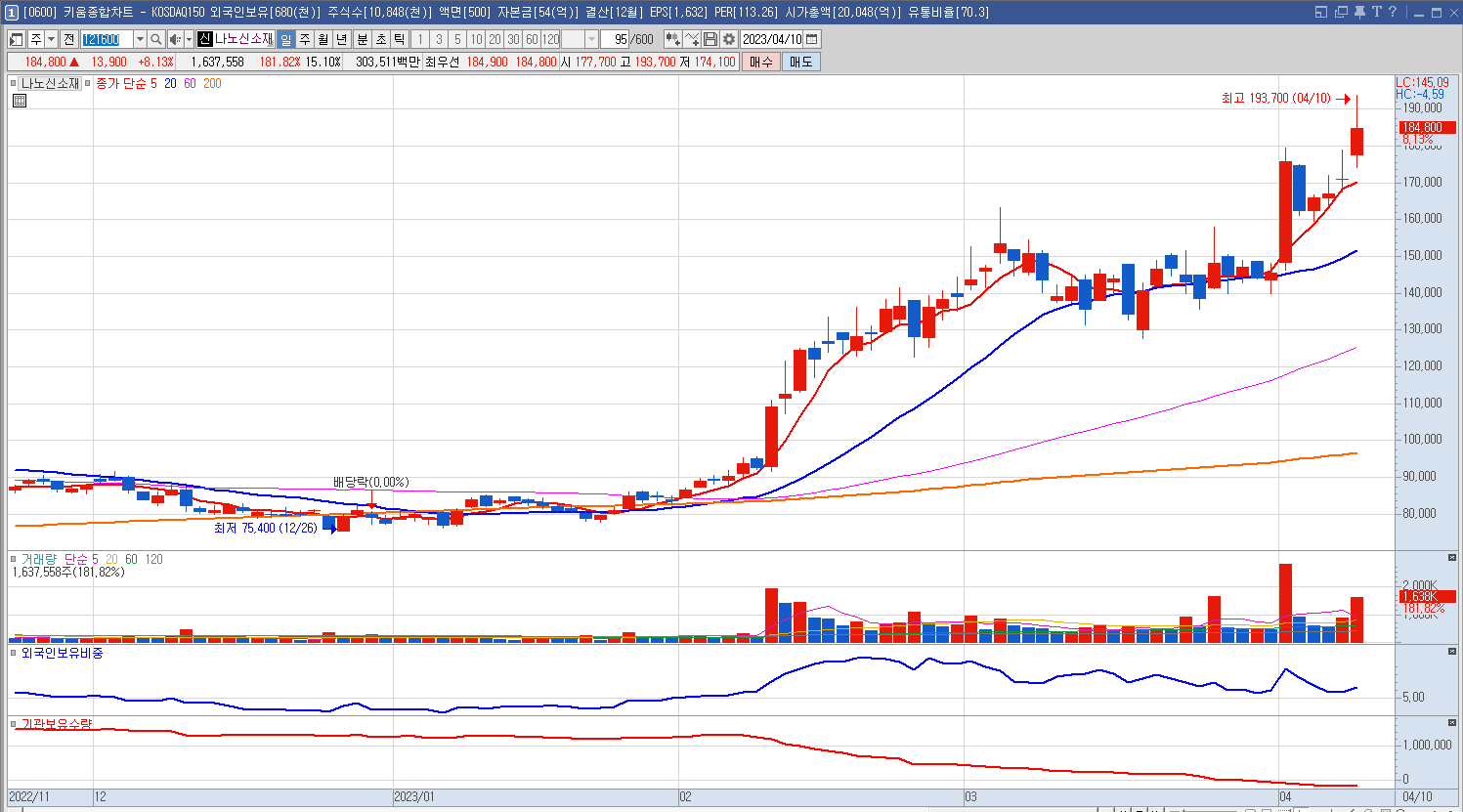The height and width of the screenshot is (812, 1463).
Task: Click the small square marker left of 나노신소재 label
Action: (x=15, y=84)
